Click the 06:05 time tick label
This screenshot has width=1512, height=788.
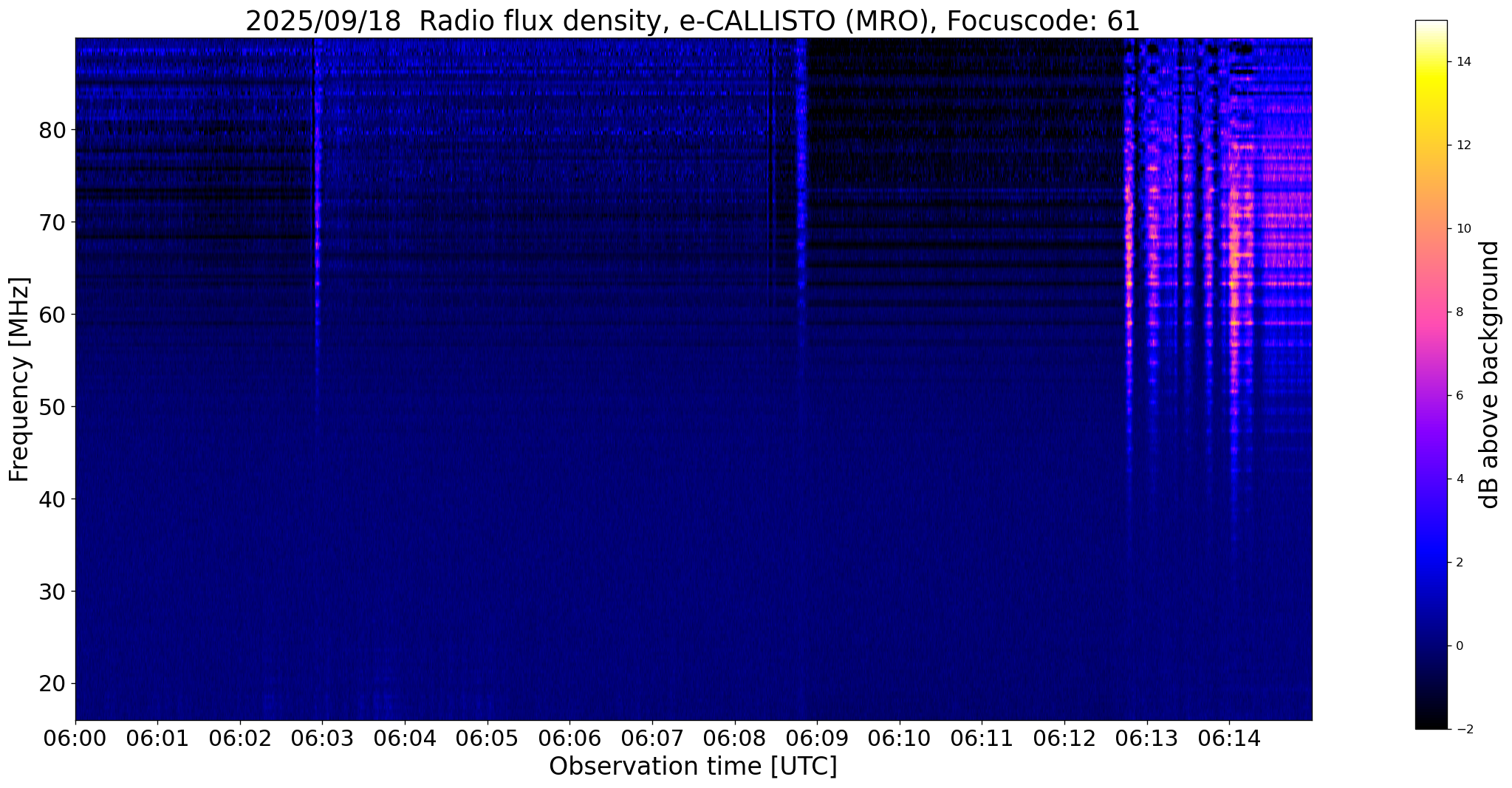[x=488, y=739]
